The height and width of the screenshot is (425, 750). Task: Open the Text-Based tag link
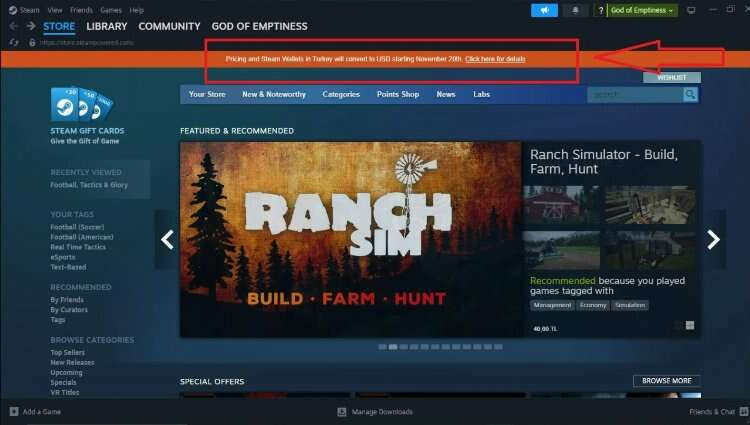[68, 267]
